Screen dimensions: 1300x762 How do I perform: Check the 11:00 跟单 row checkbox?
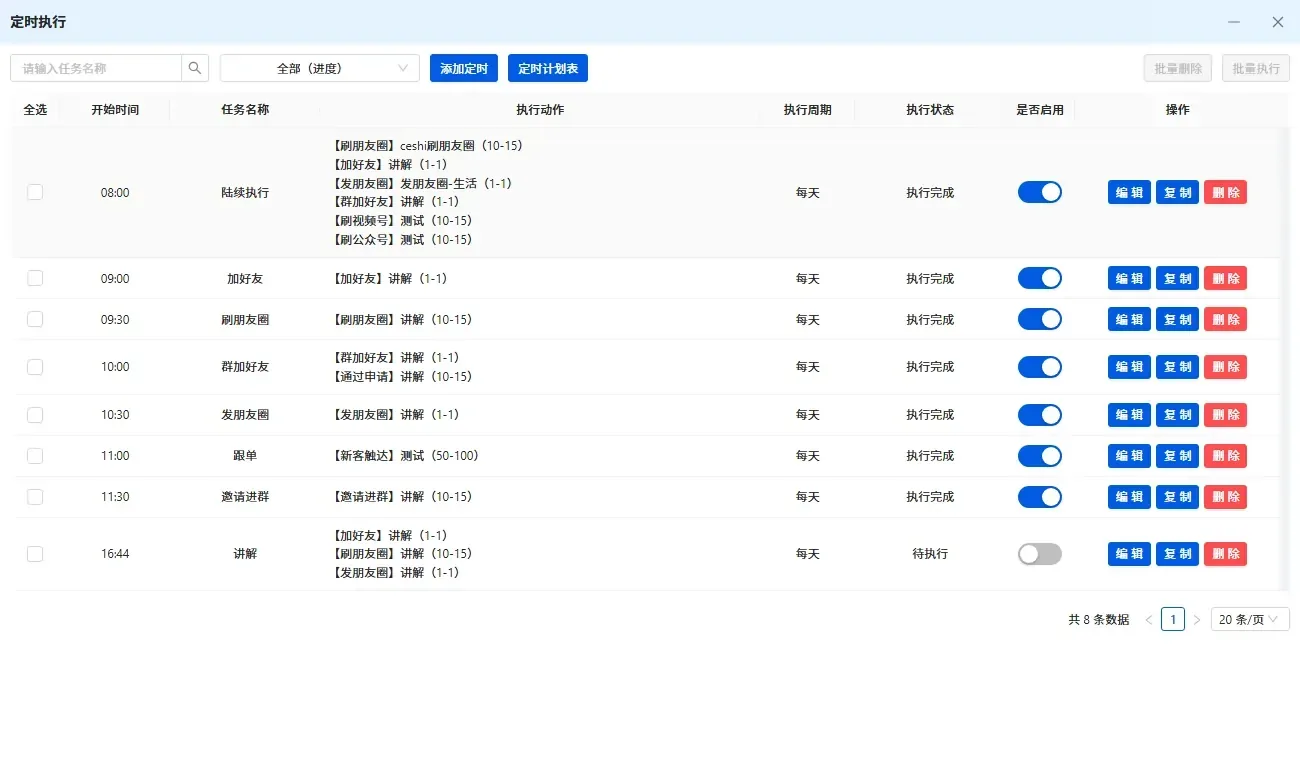tap(35, 455)
